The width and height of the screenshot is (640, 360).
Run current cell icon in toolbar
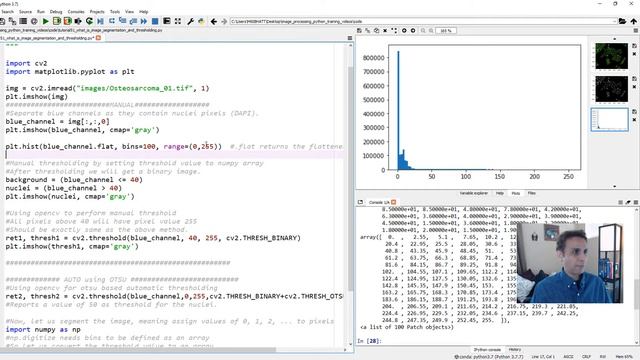tap(57, 21)
